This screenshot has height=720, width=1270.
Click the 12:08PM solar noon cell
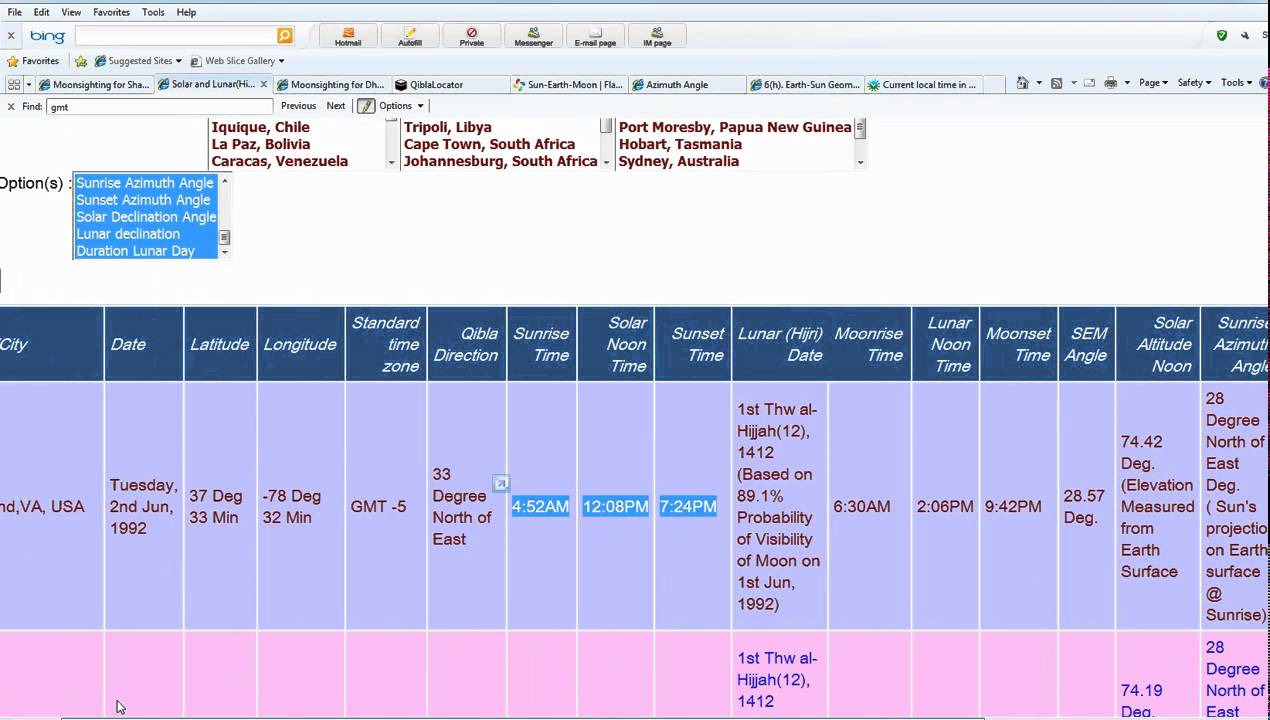tap(615, 507)
